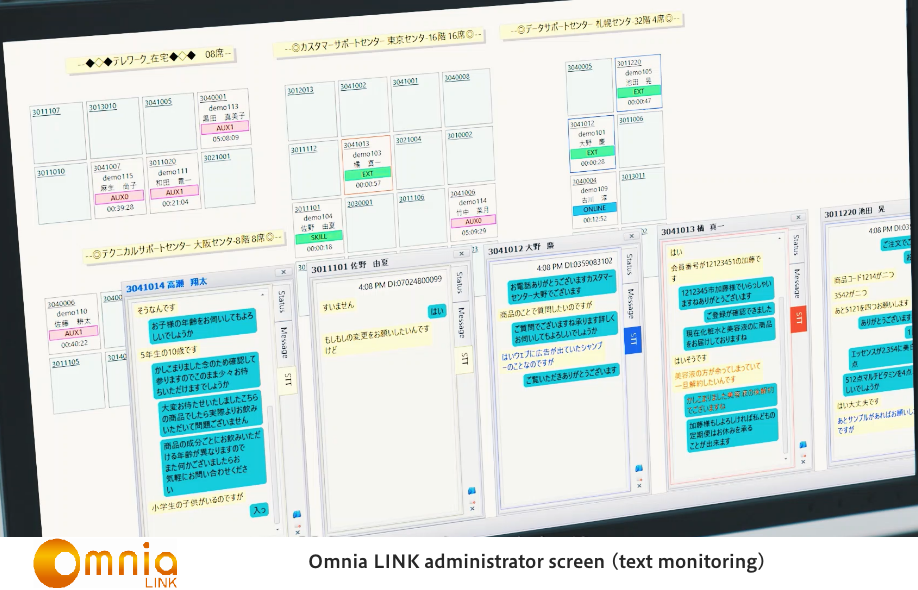Click scroll-down arrow in 3041013 chat window

786,458
